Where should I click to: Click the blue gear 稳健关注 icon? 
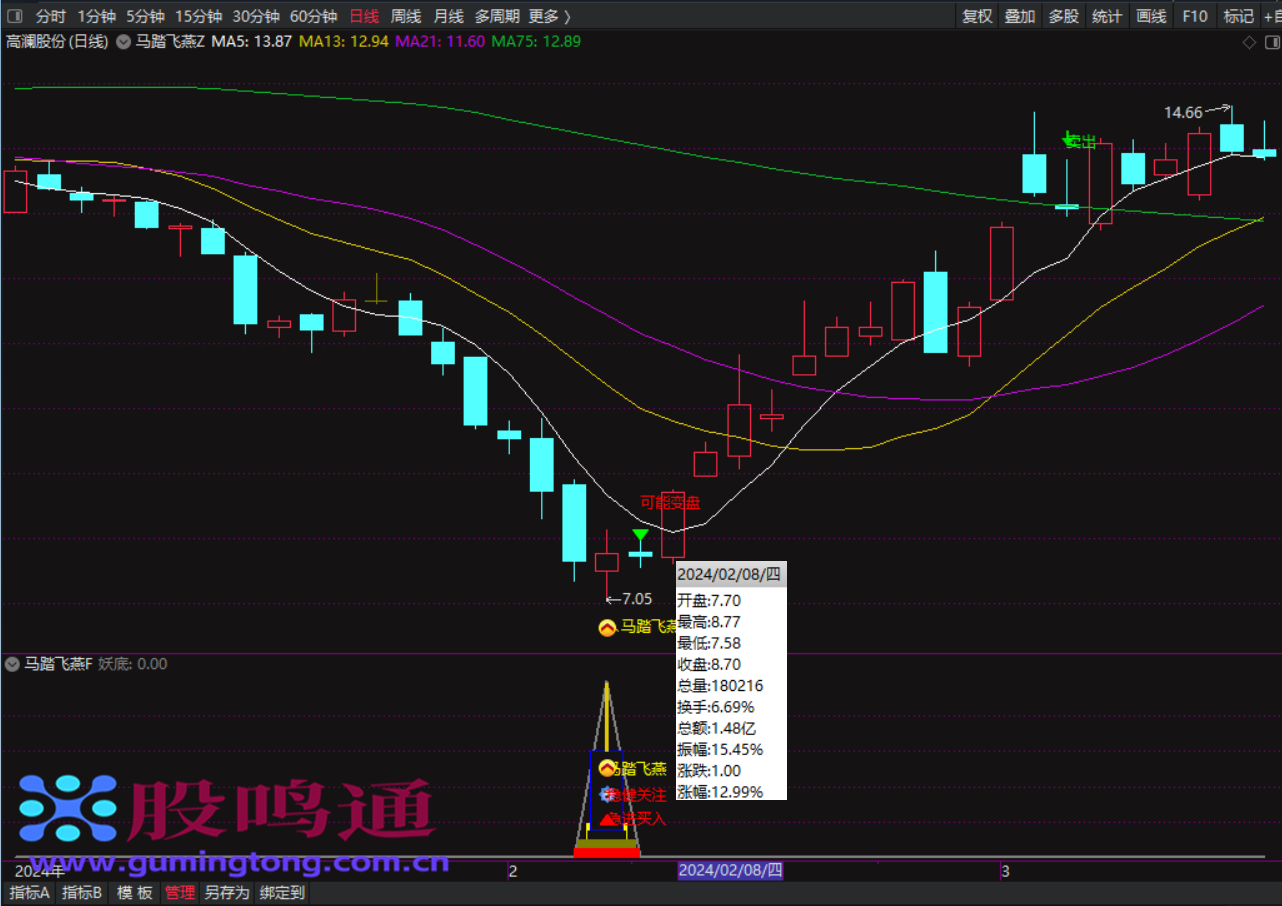606,794
